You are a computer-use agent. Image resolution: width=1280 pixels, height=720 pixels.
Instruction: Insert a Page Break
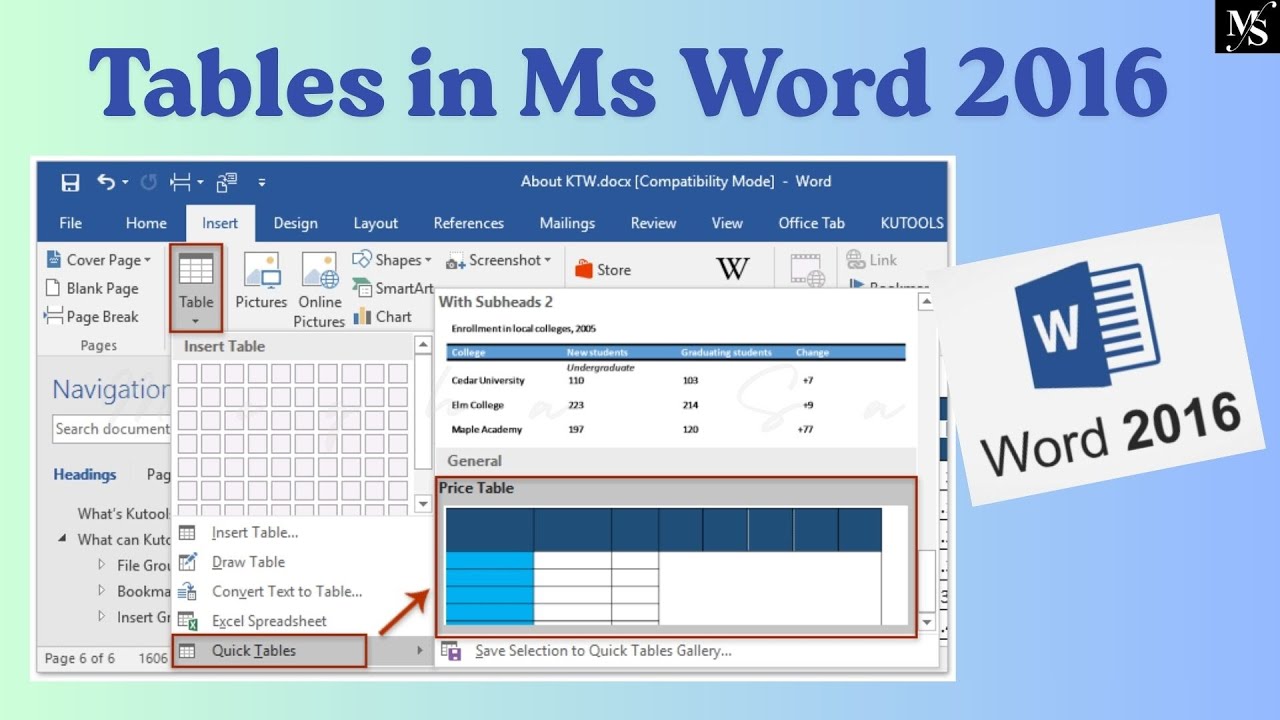point(92,316)
